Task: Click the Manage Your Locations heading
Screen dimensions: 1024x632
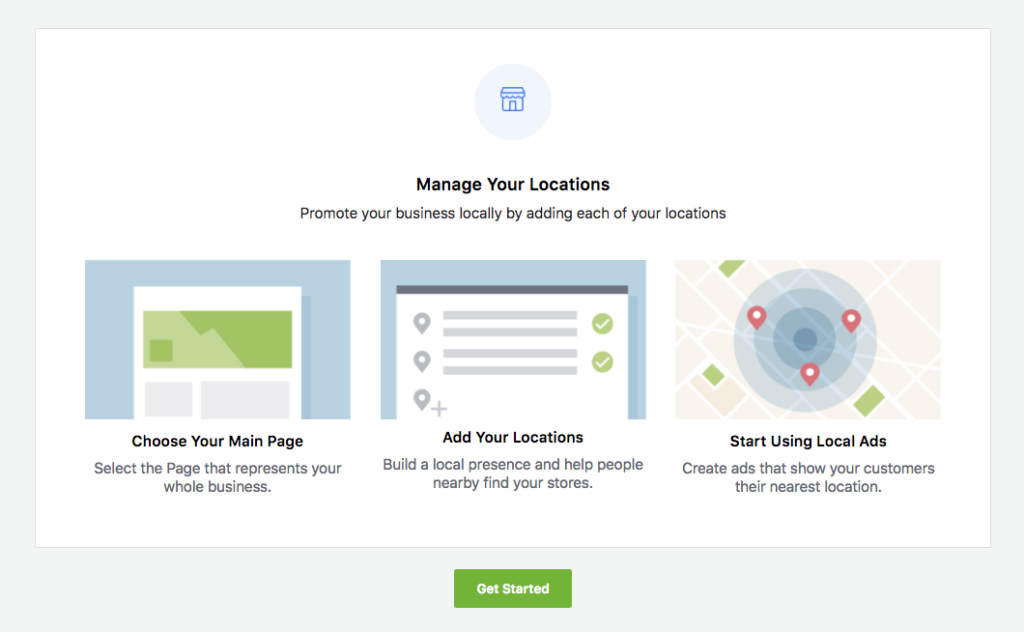Action: click(x=512, y=184)
